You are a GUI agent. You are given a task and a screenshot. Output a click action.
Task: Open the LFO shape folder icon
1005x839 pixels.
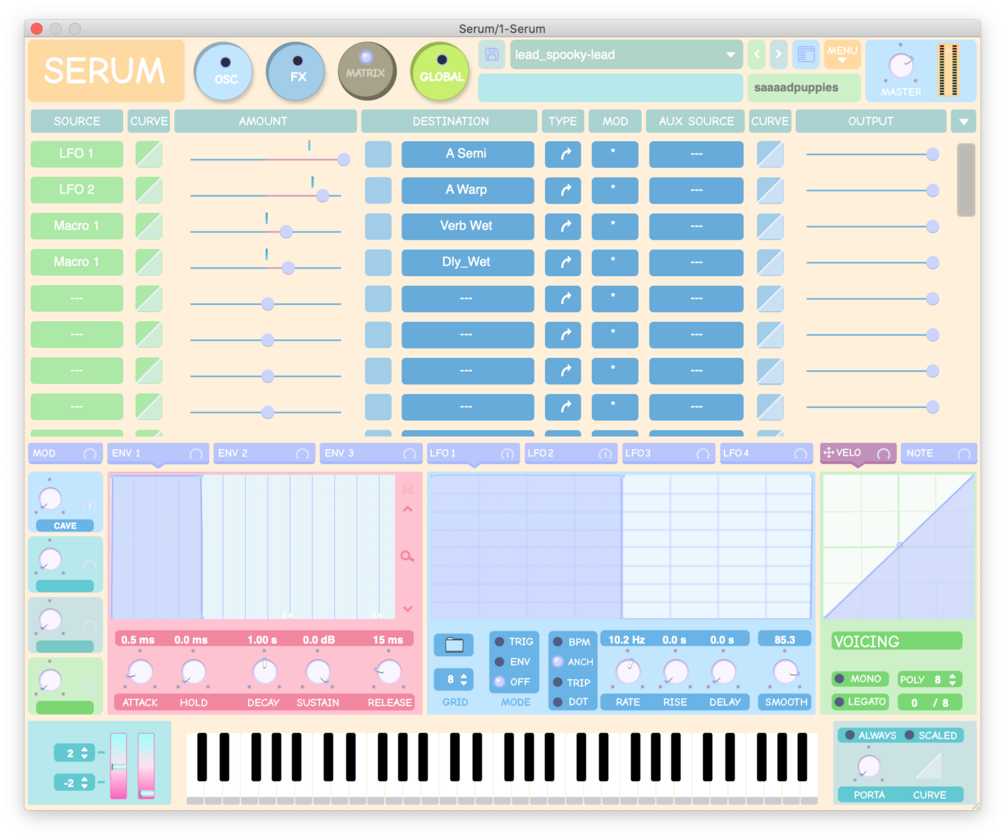pyautogui.click(x=454, y=645)
